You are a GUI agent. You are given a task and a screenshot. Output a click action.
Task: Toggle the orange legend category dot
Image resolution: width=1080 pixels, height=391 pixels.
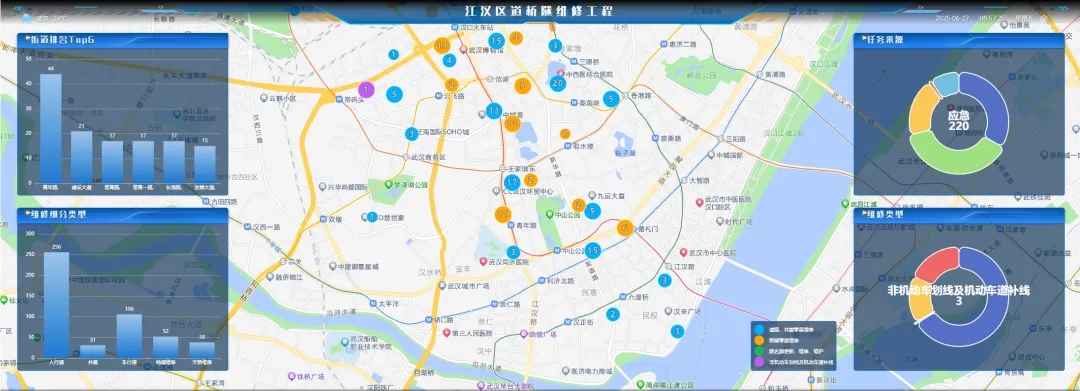(x=760, y=340)
